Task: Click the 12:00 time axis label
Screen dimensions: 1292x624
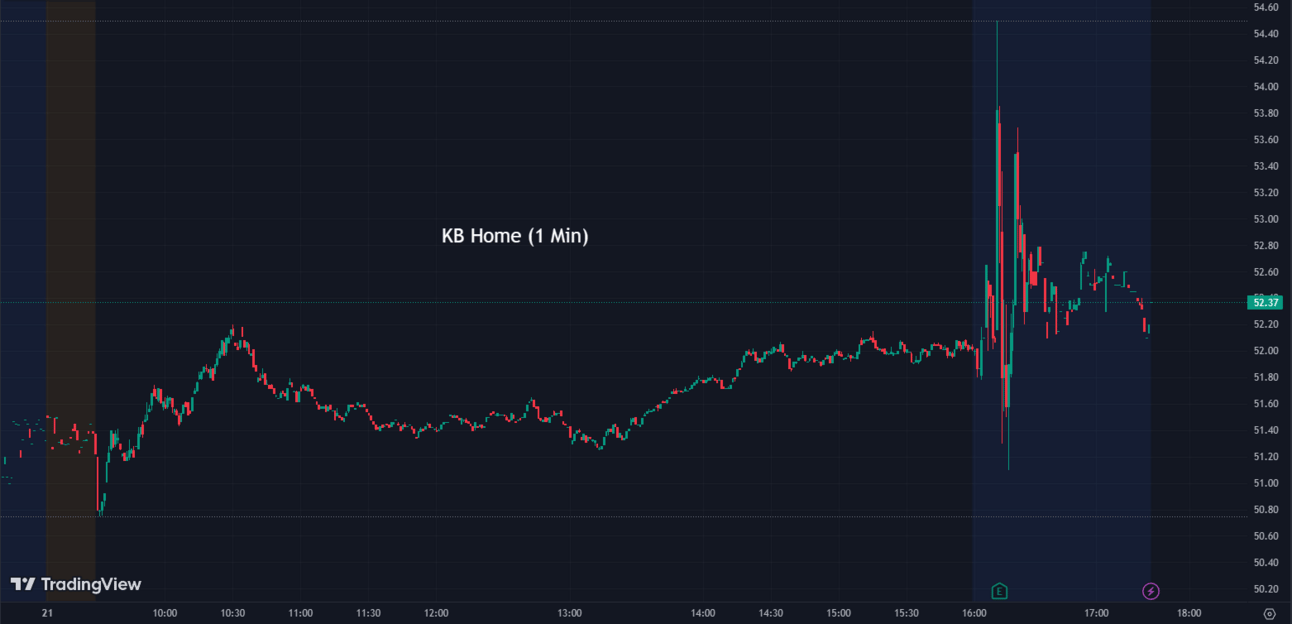Action: (x=436, y=613)
